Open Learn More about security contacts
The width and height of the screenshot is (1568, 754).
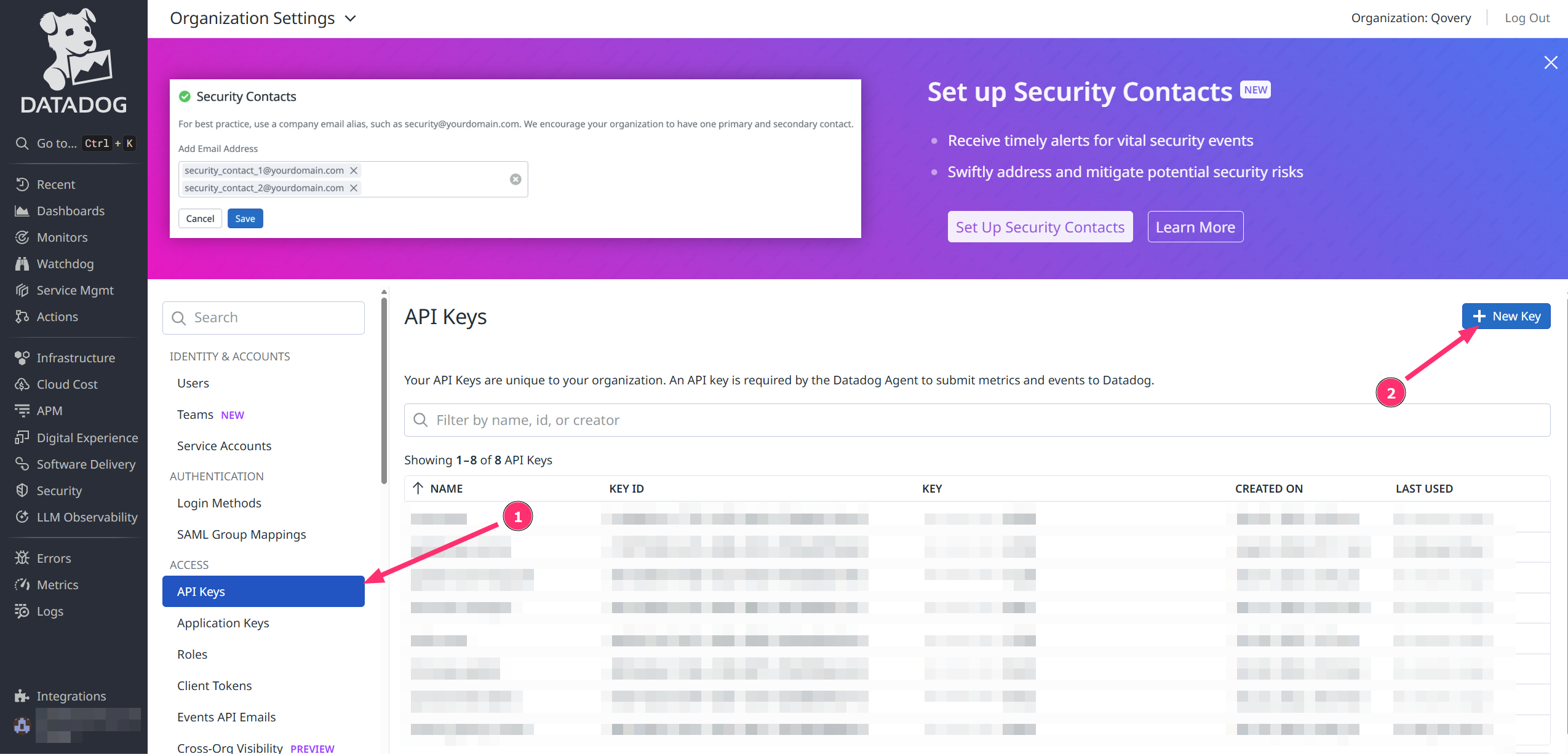pyautogui.click(x=1195, y=226)
